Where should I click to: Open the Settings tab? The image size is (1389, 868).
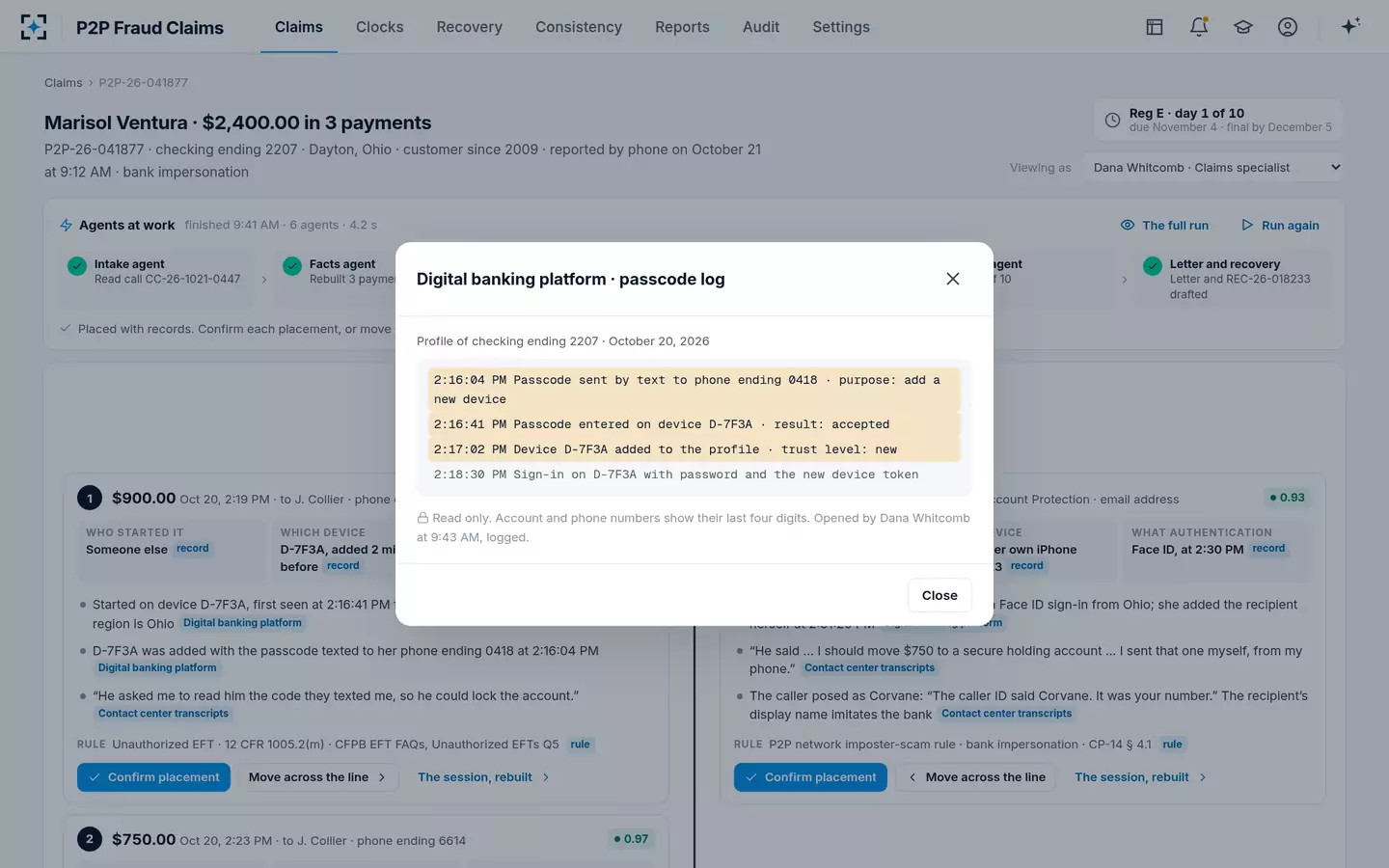tap(841, 27)
